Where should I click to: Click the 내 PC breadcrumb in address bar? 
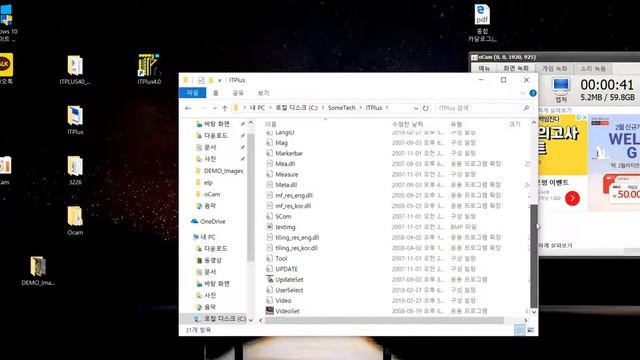tap(258, 108)
